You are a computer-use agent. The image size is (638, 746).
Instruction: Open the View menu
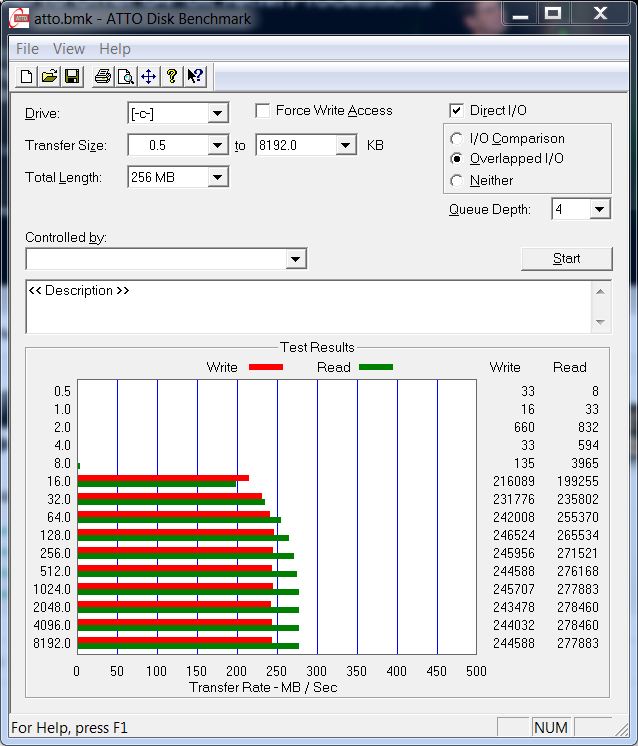69,49
